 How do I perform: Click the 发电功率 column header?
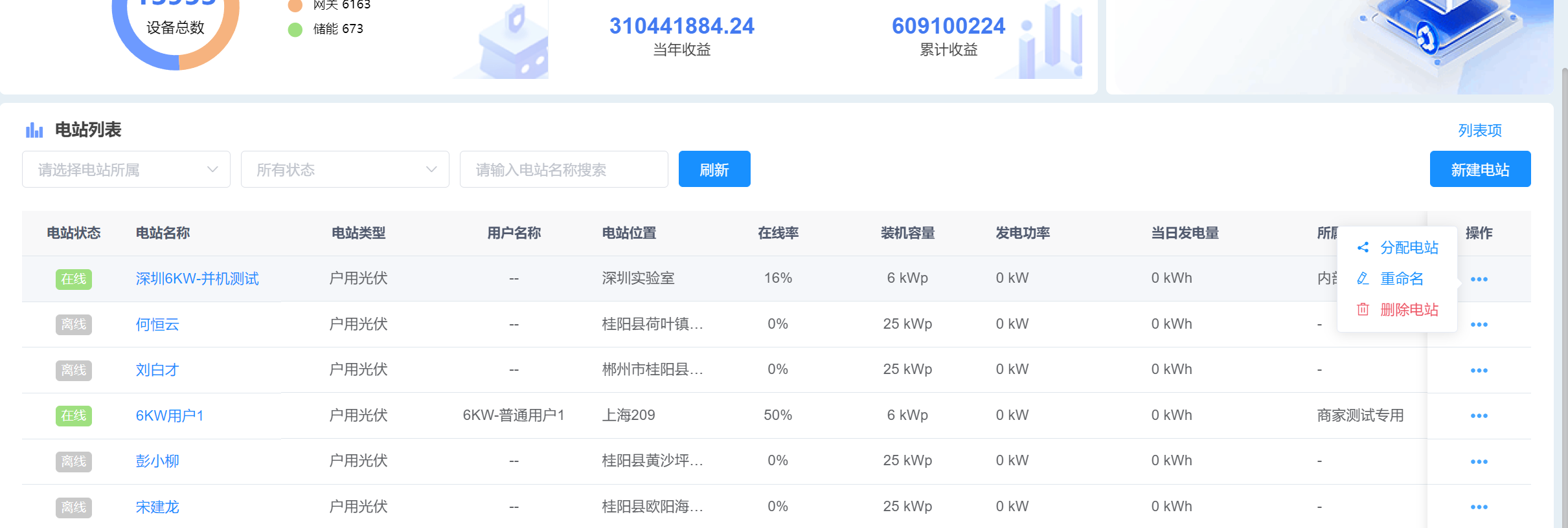(x=1023, y=233)
